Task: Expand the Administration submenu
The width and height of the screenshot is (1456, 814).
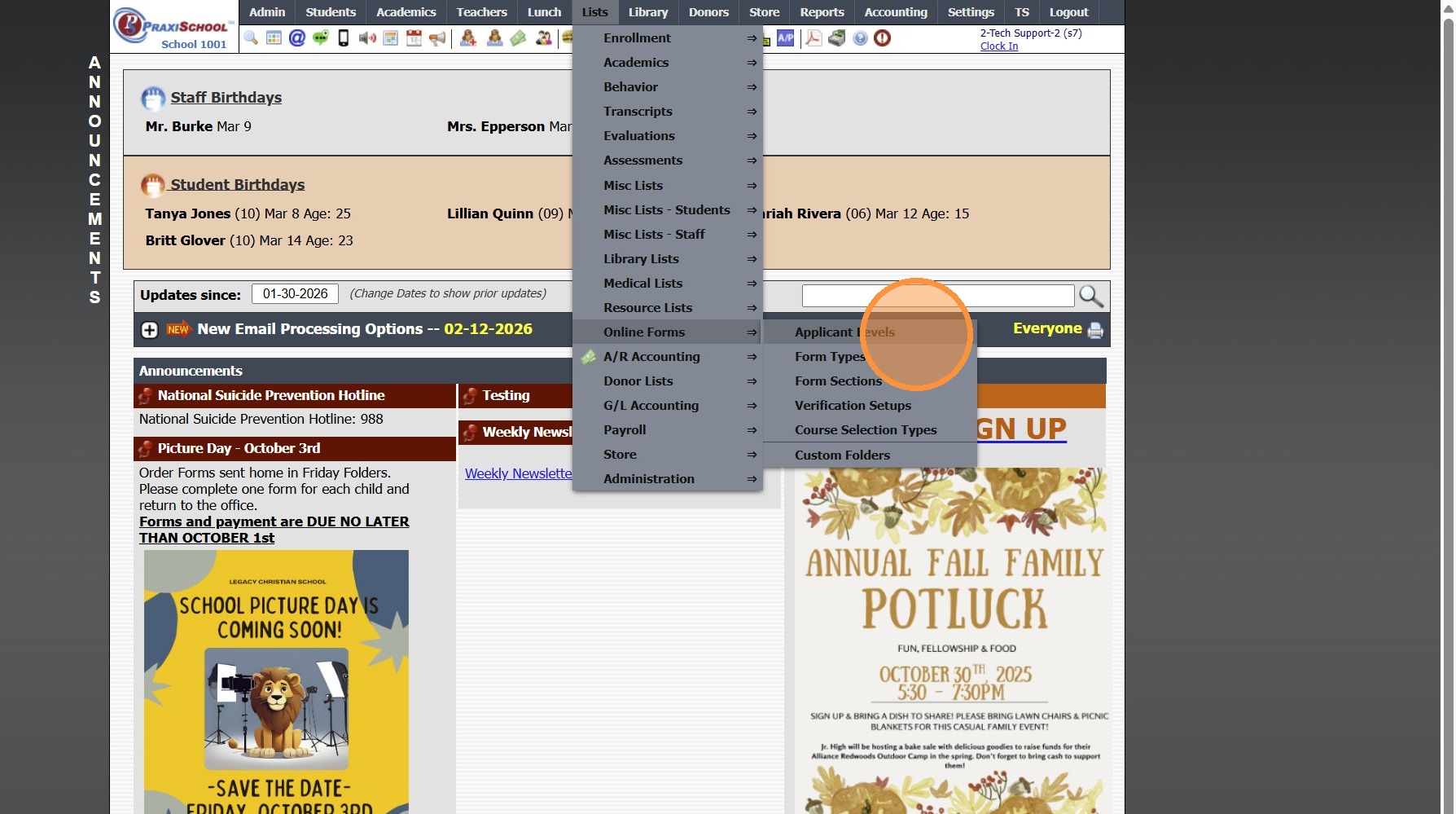Action: [667, 479]
